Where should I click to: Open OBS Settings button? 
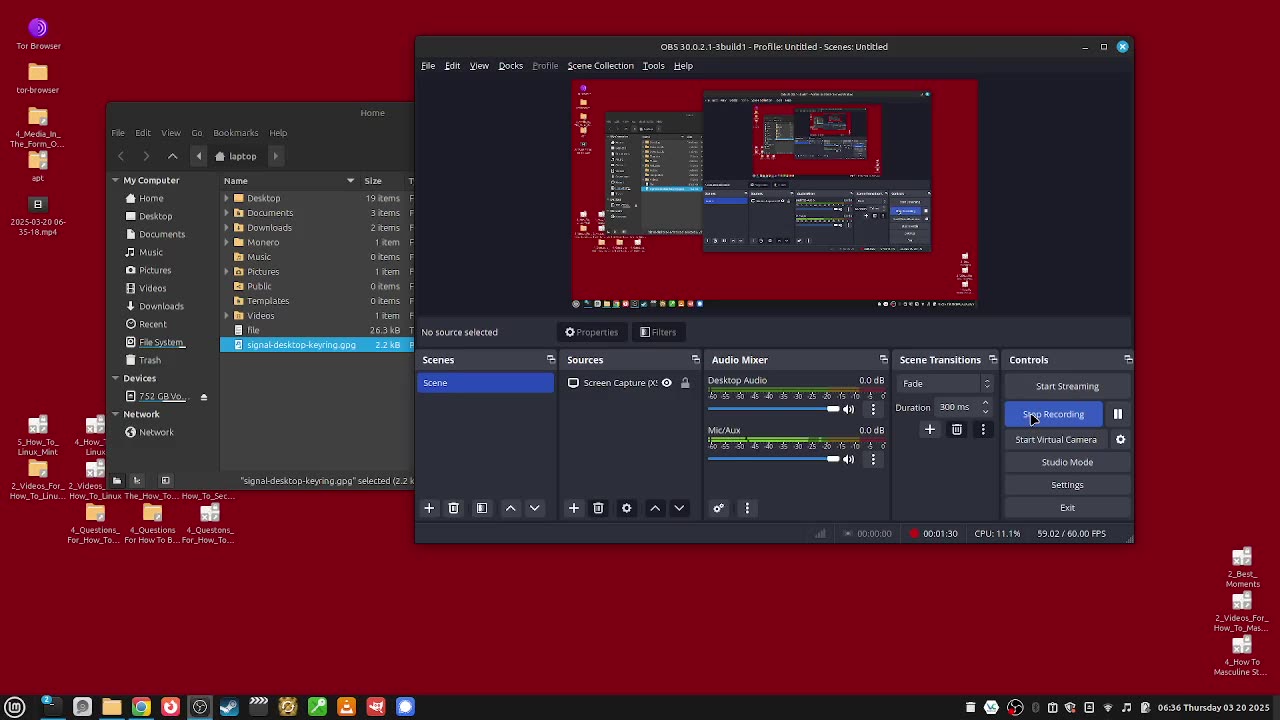[1067, 485]
